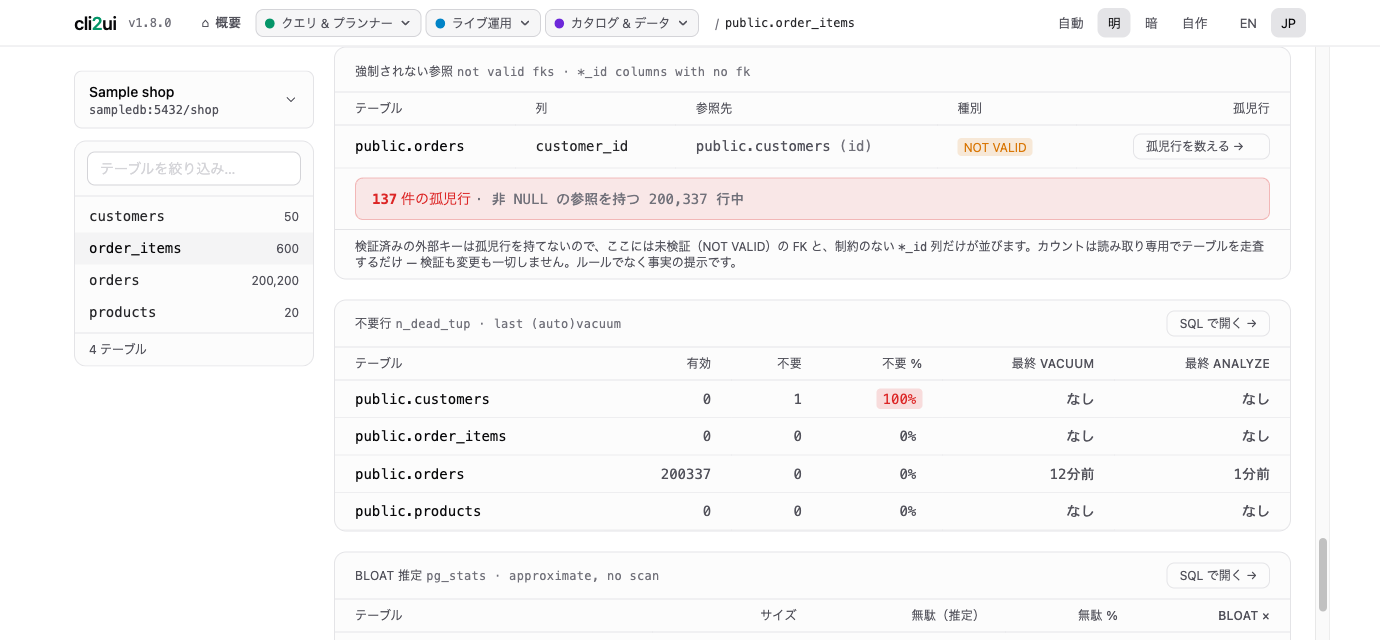
Task: Click the 100% dead percent badge
Action: pyautogui.click(x=899, y=399)
